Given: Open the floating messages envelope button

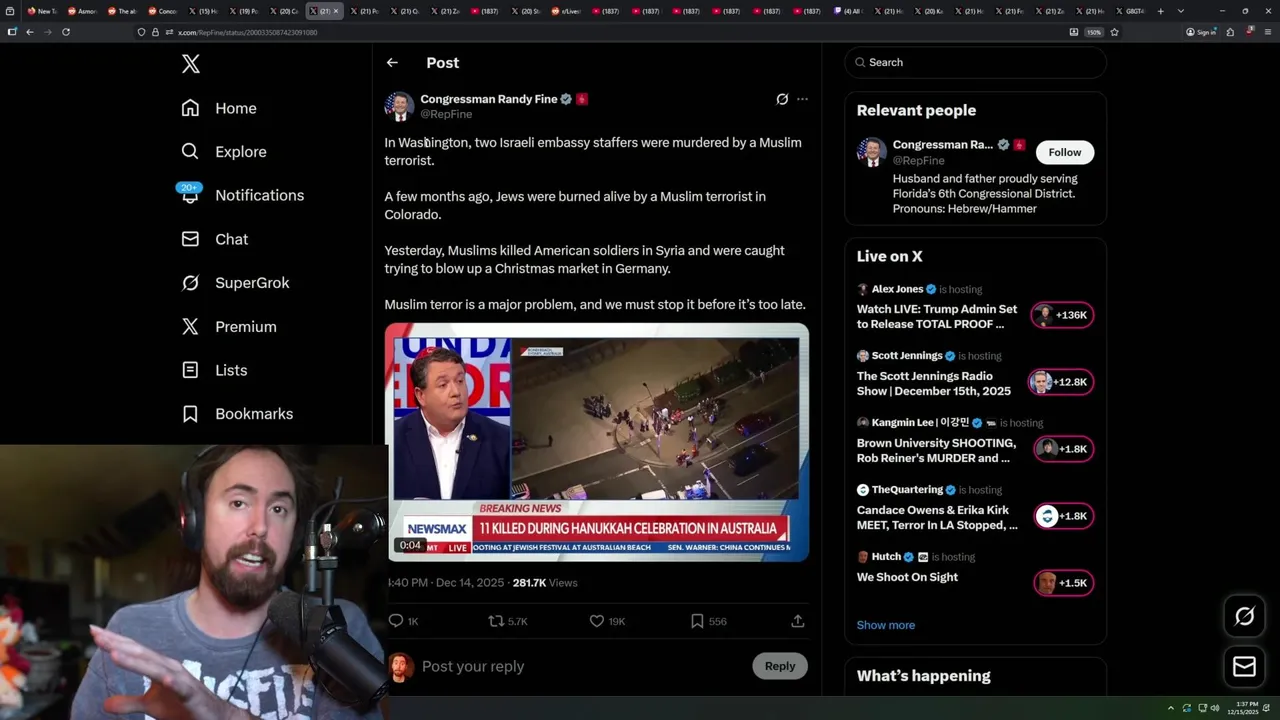Looking at the screenshot, I should (1245, 667).
